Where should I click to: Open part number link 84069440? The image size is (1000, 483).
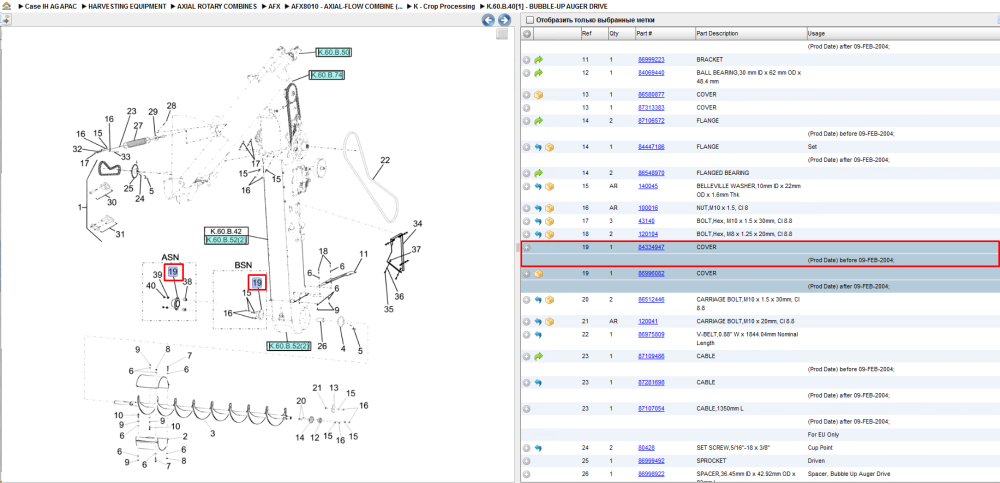pos(651,73)
